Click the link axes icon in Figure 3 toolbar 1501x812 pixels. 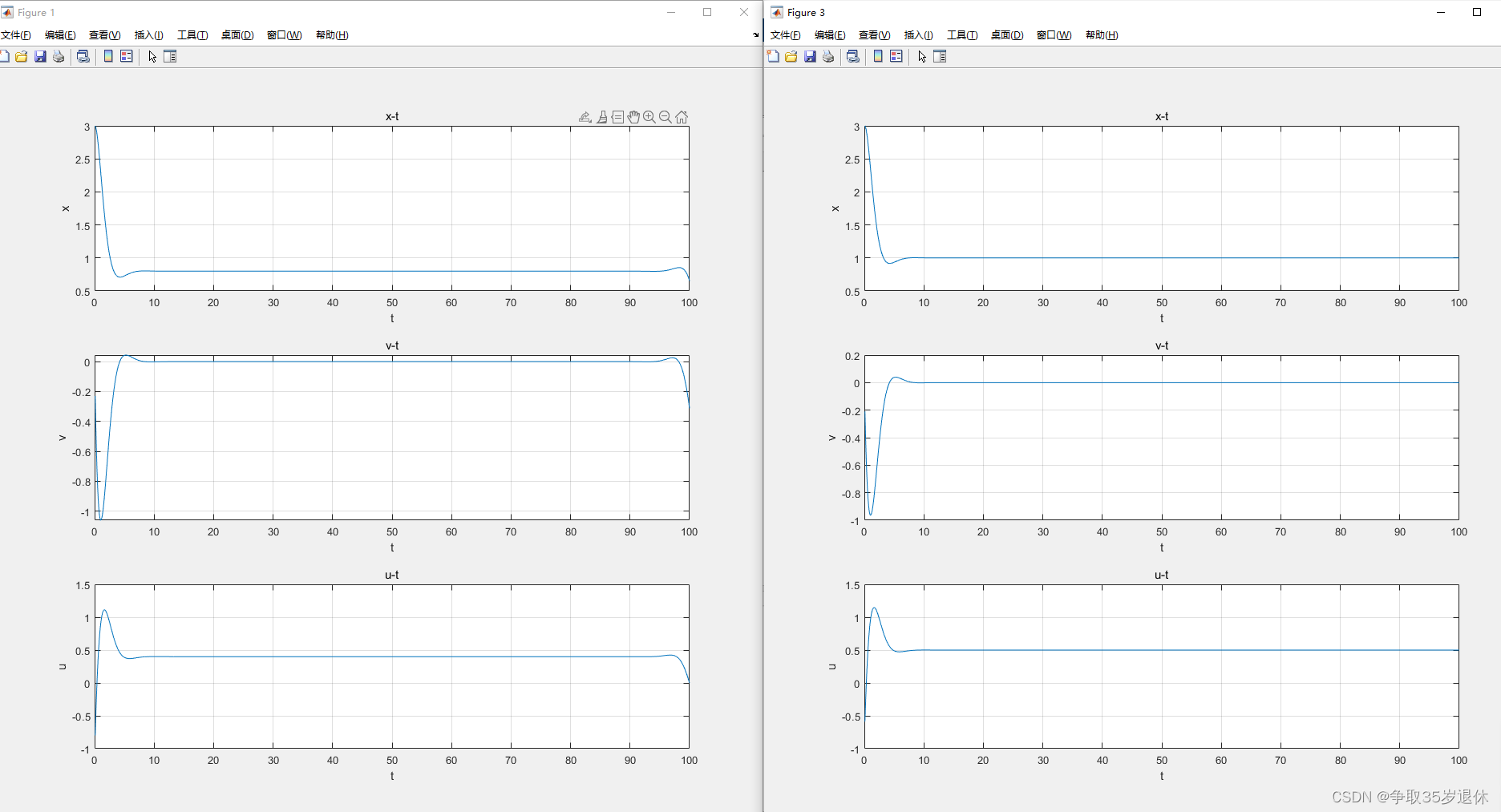852,56
